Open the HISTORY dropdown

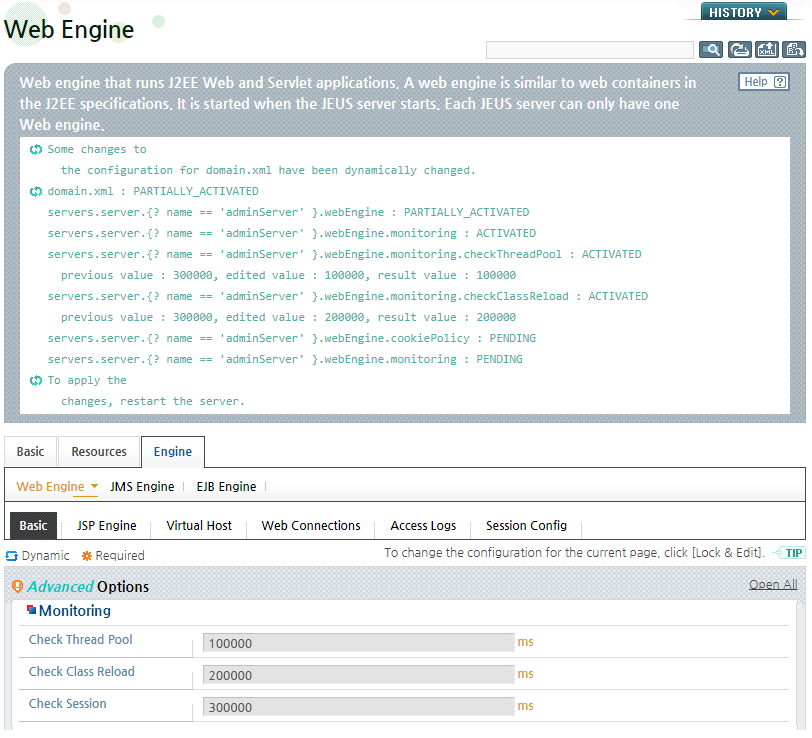(x=743, y=11)
